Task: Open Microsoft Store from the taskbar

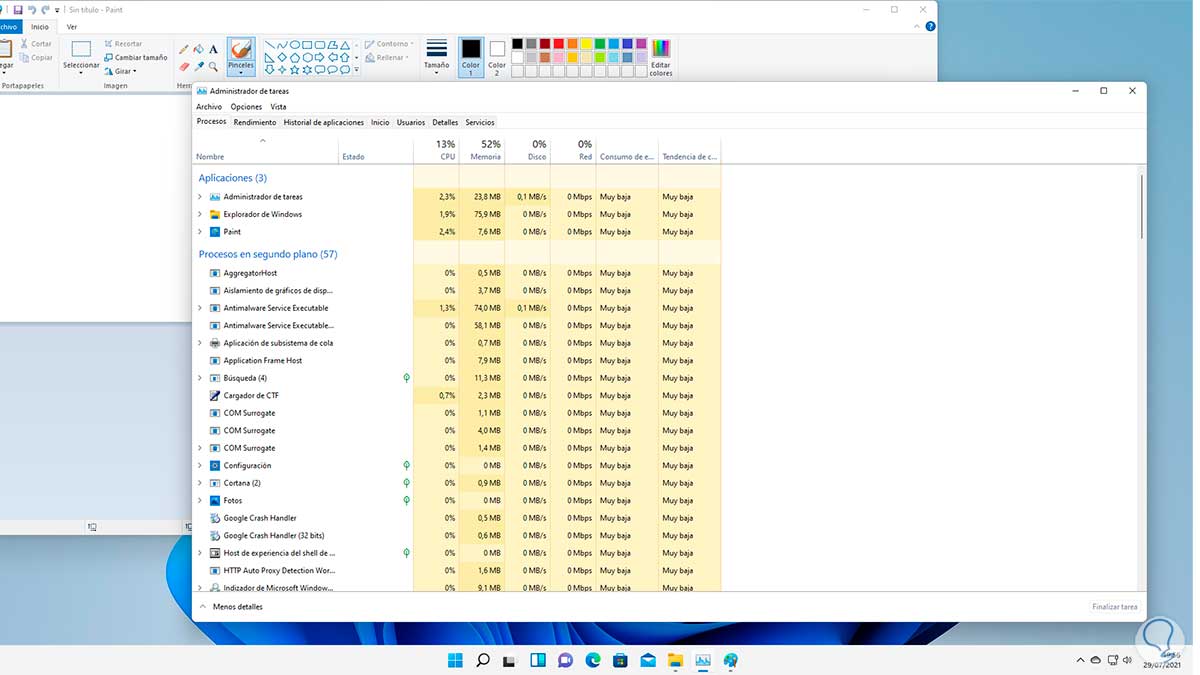Action: click(620, 660)
